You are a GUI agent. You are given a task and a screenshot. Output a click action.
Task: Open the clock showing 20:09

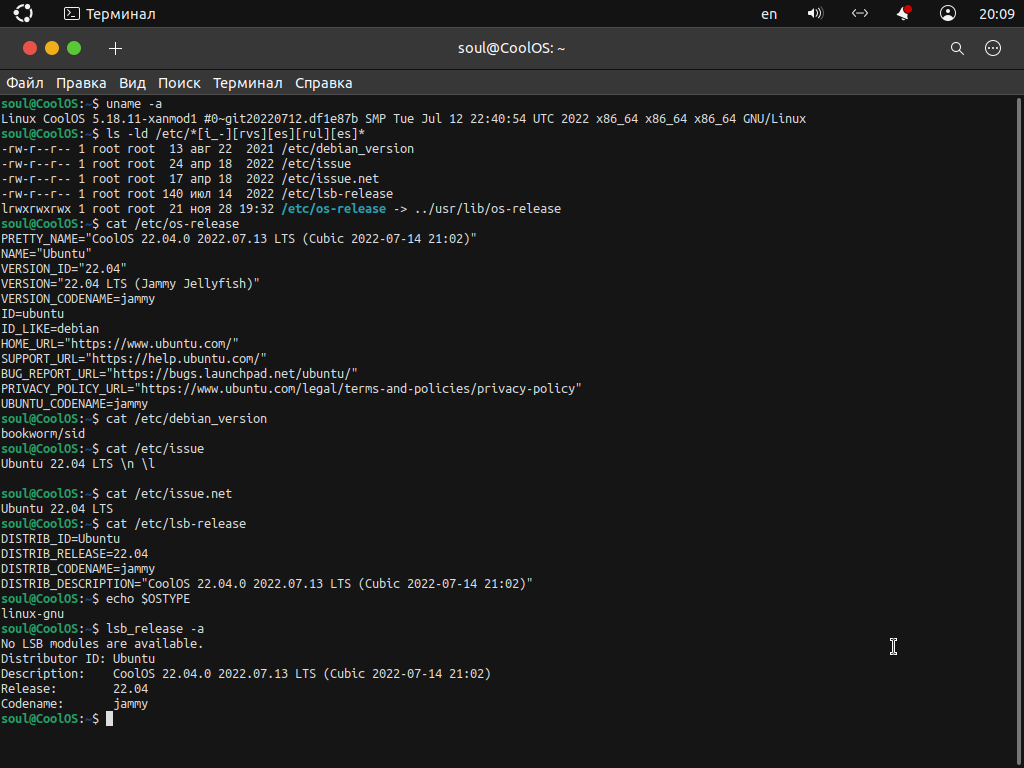point(997,14)
